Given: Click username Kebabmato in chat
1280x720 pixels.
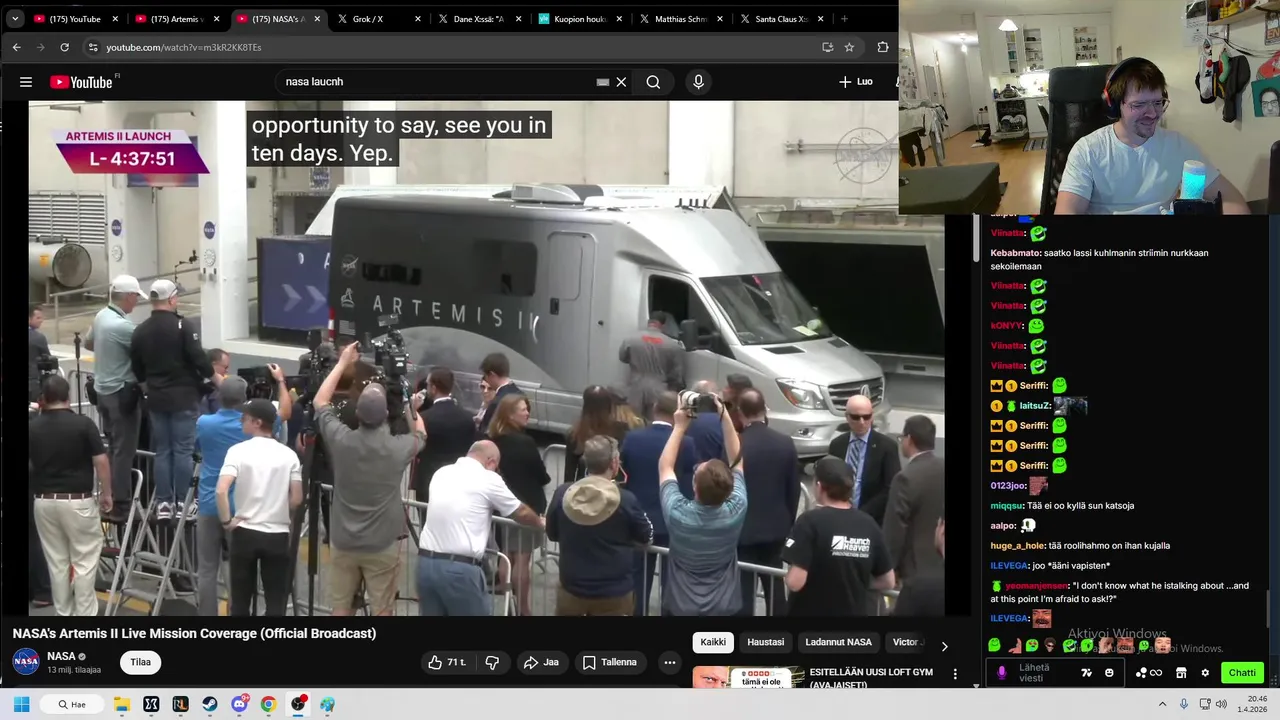Looking at the screenshot, I should click(x=1014, y=253).
